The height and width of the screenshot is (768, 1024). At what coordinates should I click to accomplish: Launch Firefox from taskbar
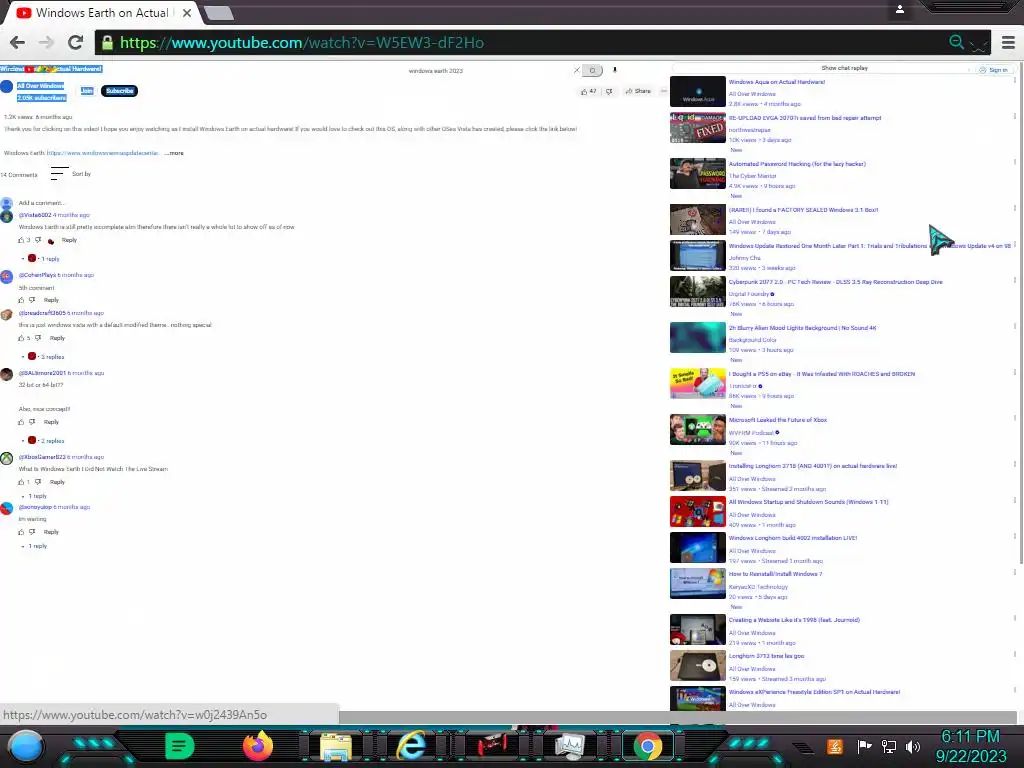coord(258,746)
